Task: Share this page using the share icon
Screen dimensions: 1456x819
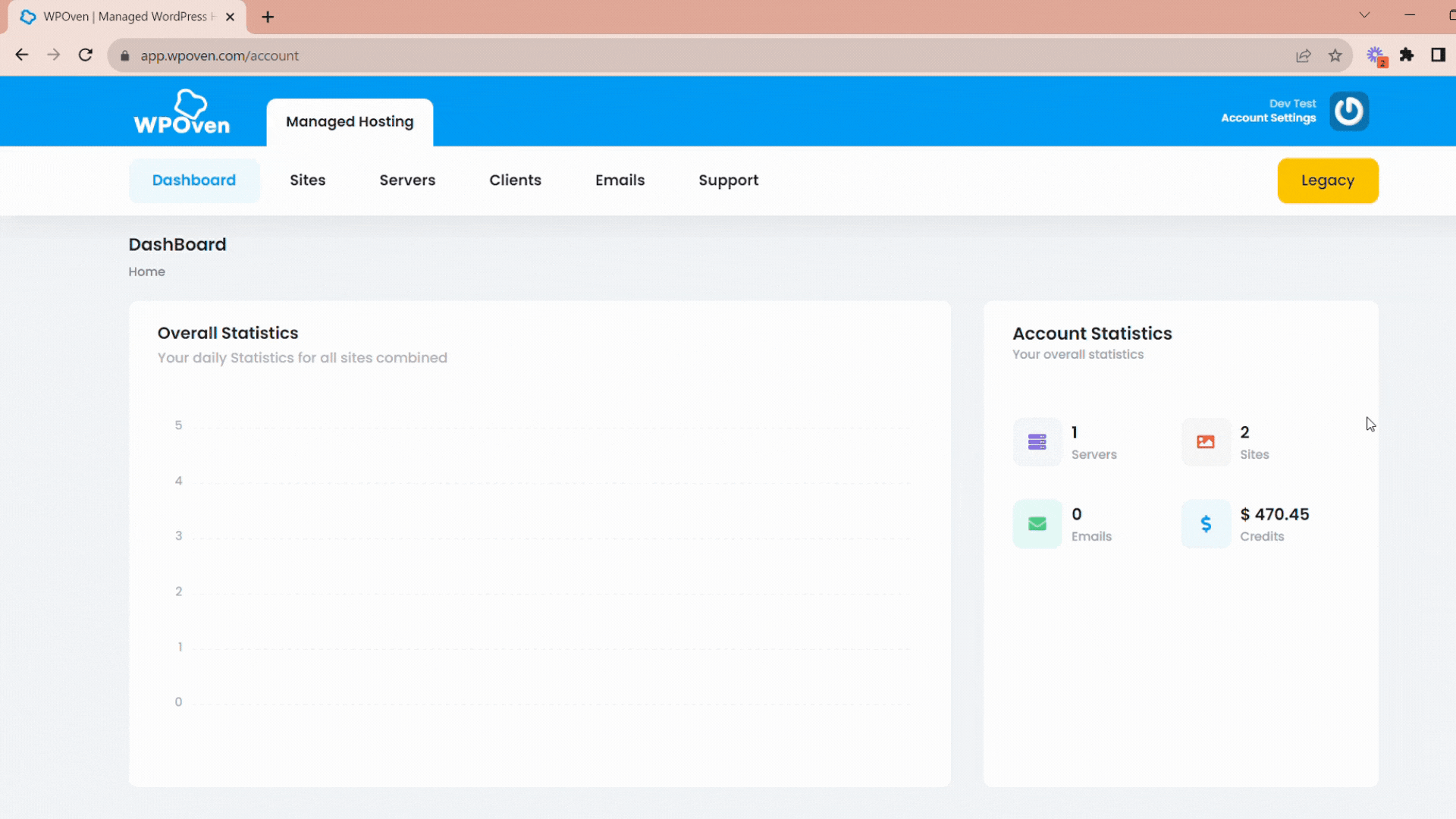Action: (1304, 55)
